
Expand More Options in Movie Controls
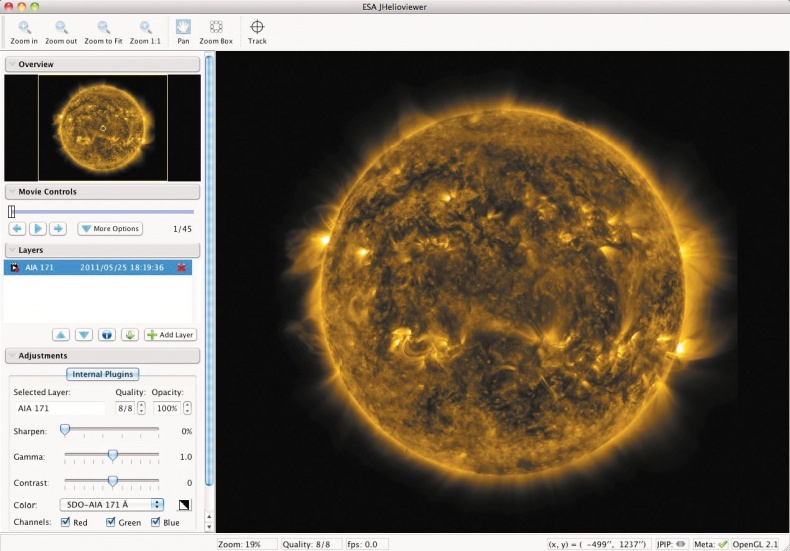(x=110, y=229)
